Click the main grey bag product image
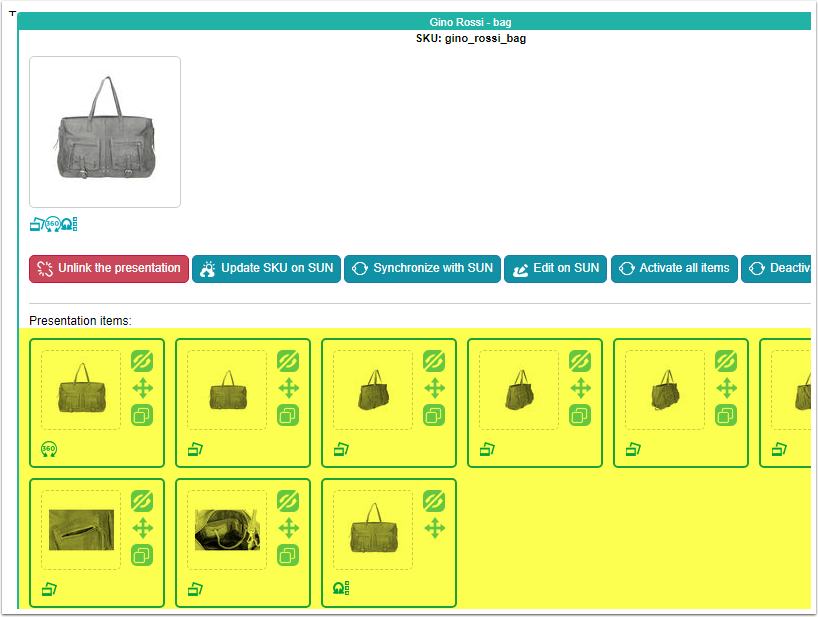 (105, 132)
